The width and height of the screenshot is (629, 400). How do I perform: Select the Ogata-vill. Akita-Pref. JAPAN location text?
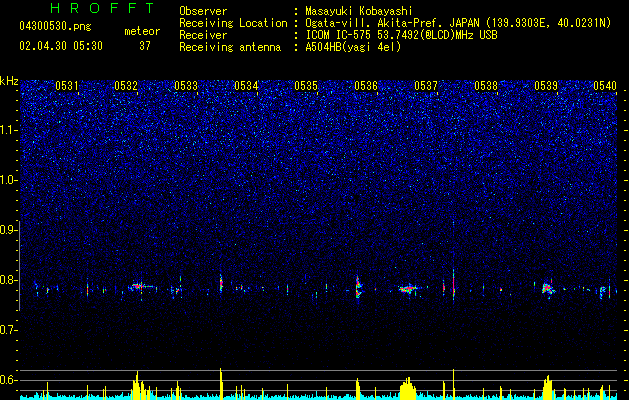458,23
